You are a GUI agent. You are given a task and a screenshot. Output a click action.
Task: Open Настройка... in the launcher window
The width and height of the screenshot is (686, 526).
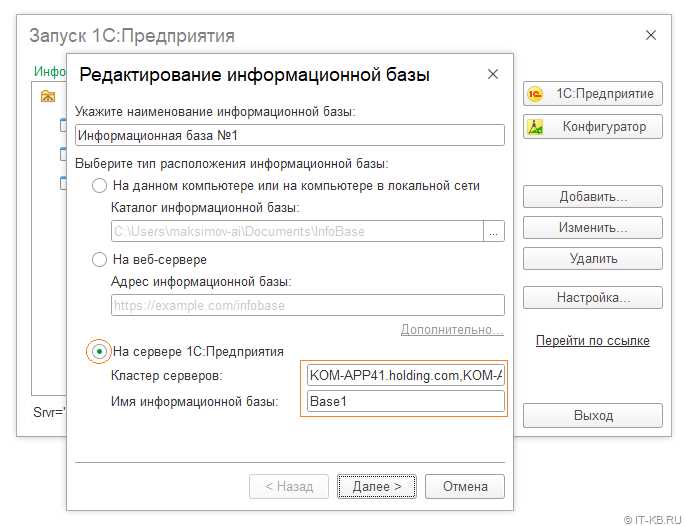click(x=592, y=298)
